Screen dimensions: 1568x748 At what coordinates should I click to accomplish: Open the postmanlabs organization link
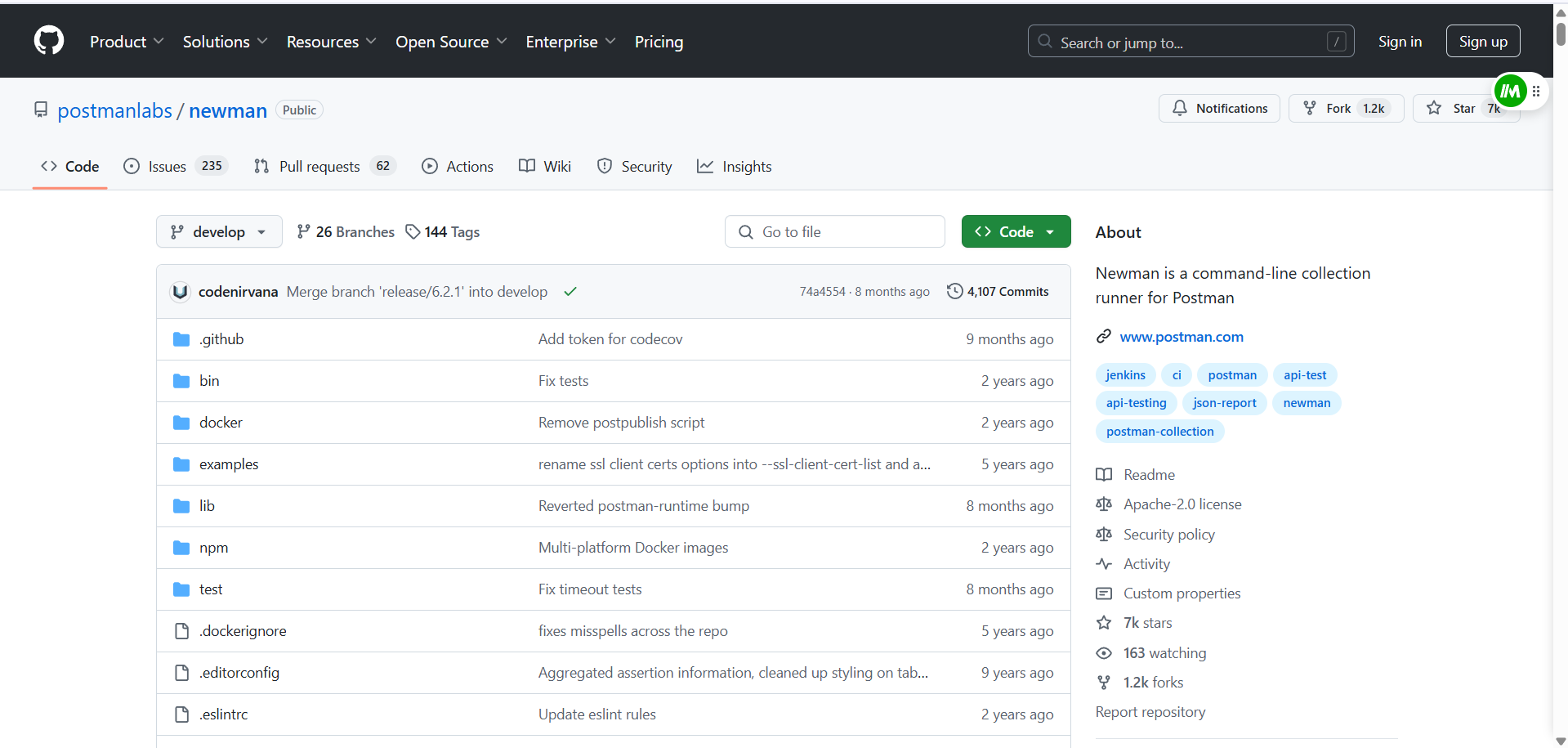click(114, 110)
